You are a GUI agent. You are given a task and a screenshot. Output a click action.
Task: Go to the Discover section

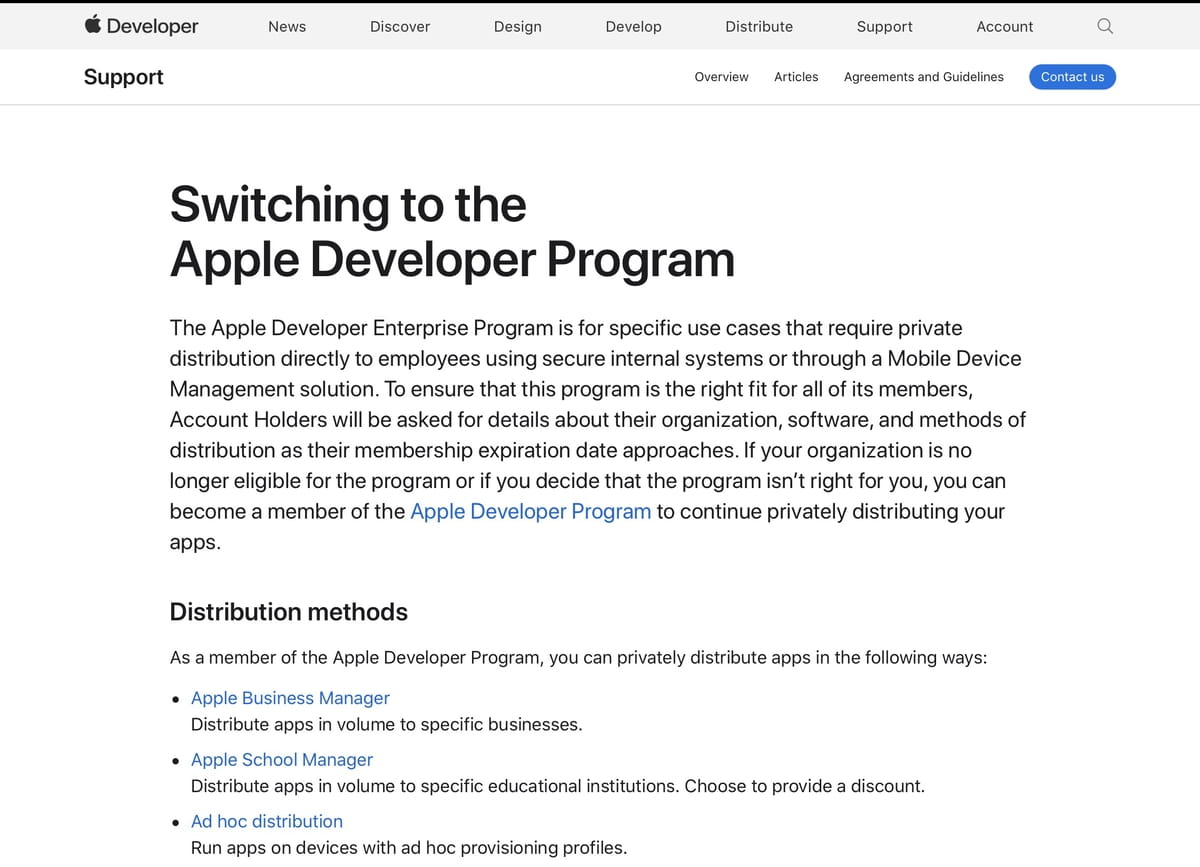[400, 27]
